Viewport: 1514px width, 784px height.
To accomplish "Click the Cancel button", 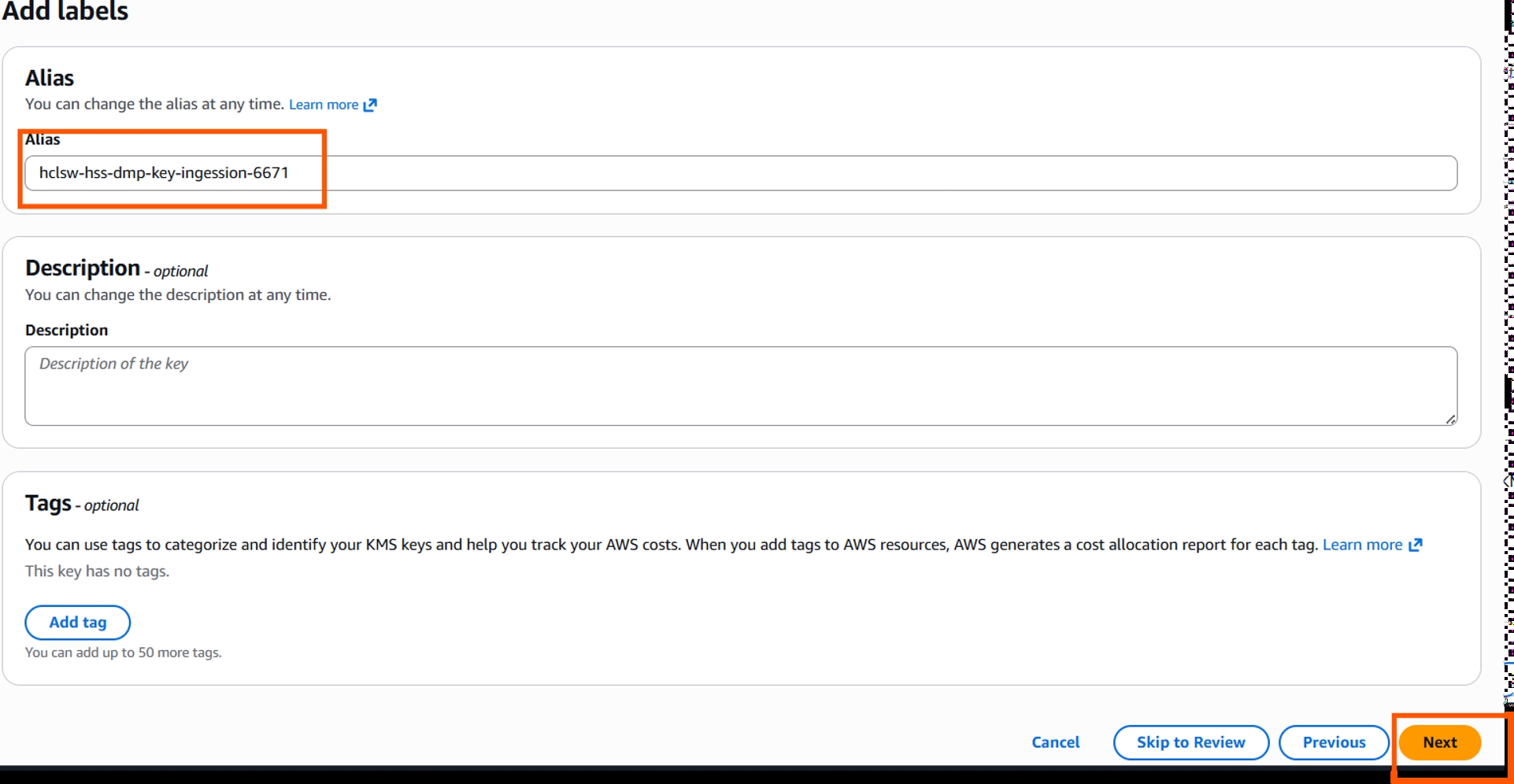I will pyautogui.click(x=1055, y=742).
